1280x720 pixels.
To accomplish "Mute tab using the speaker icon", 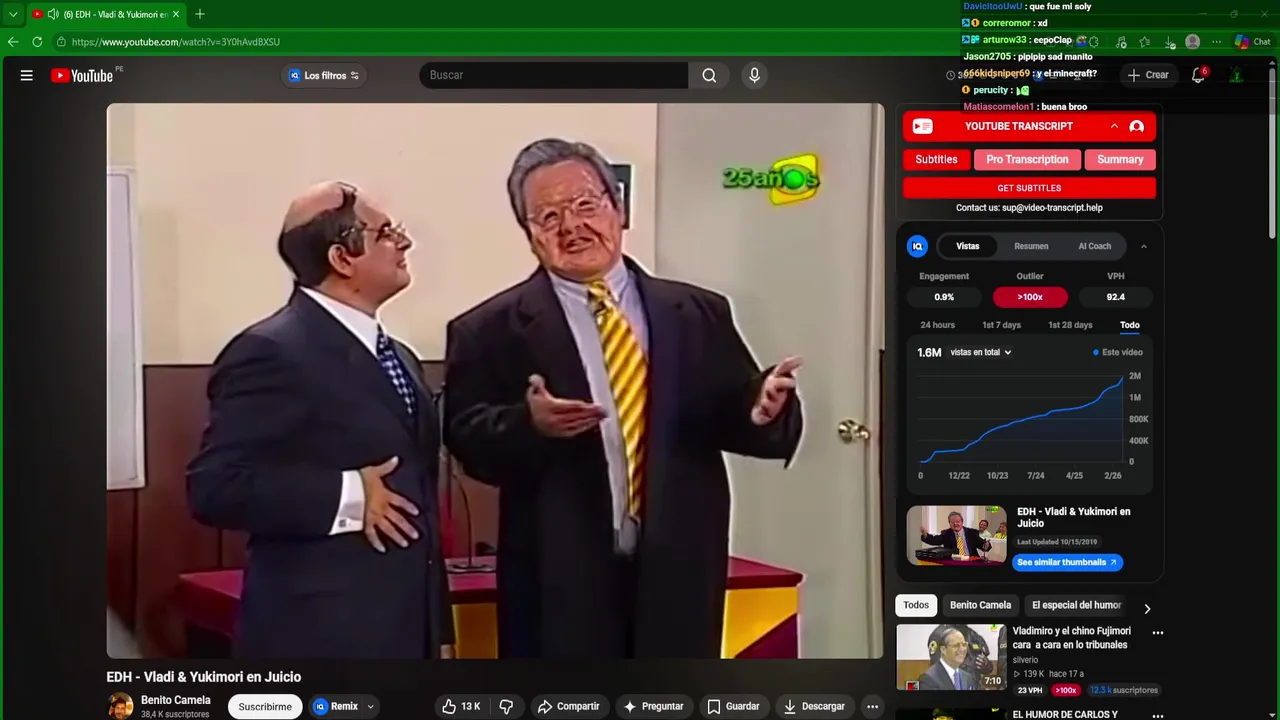I will [x=53, y=14].
